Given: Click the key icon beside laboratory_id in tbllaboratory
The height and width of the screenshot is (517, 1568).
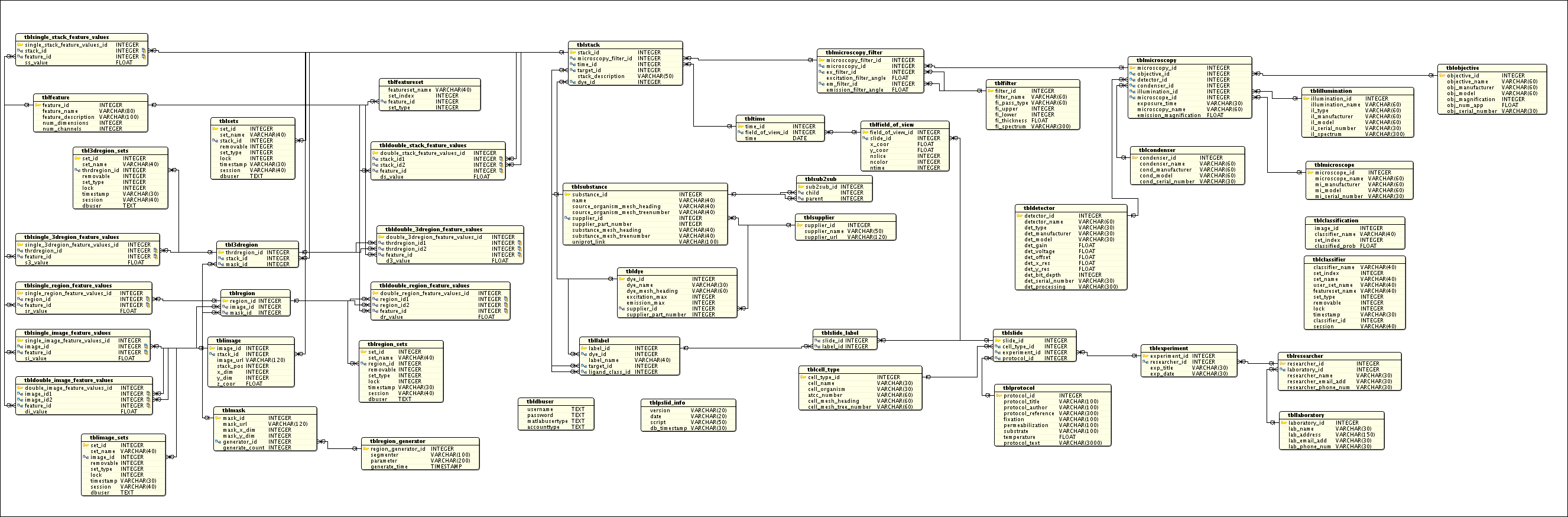Looking at the screenshot, I should click(x=1283, y=423).
